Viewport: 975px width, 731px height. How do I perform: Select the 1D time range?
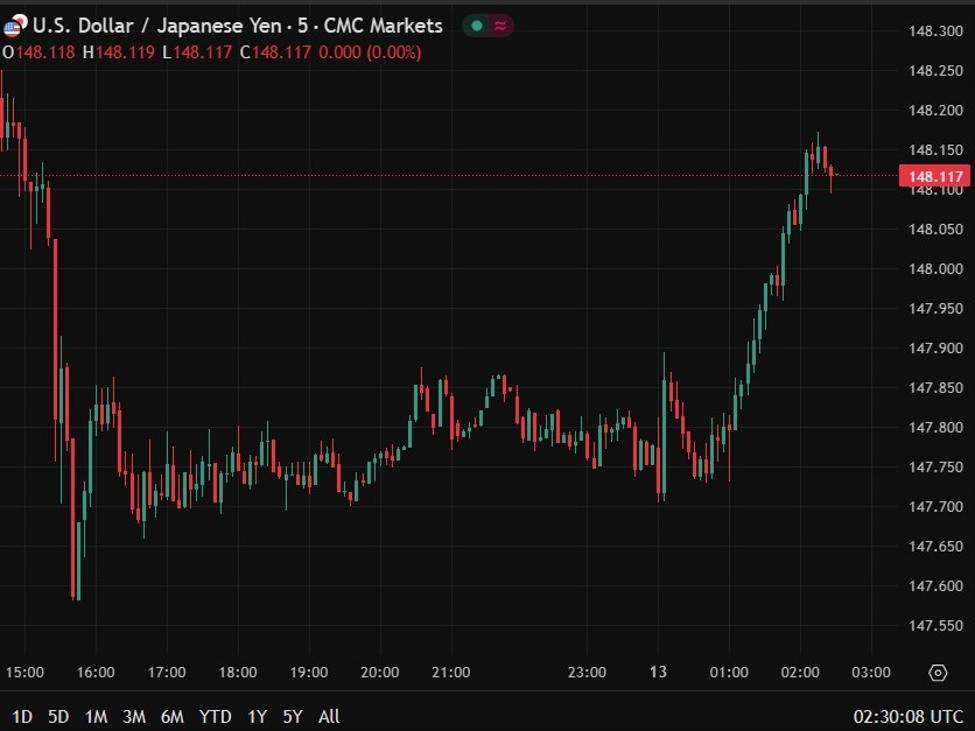(22, 717)
